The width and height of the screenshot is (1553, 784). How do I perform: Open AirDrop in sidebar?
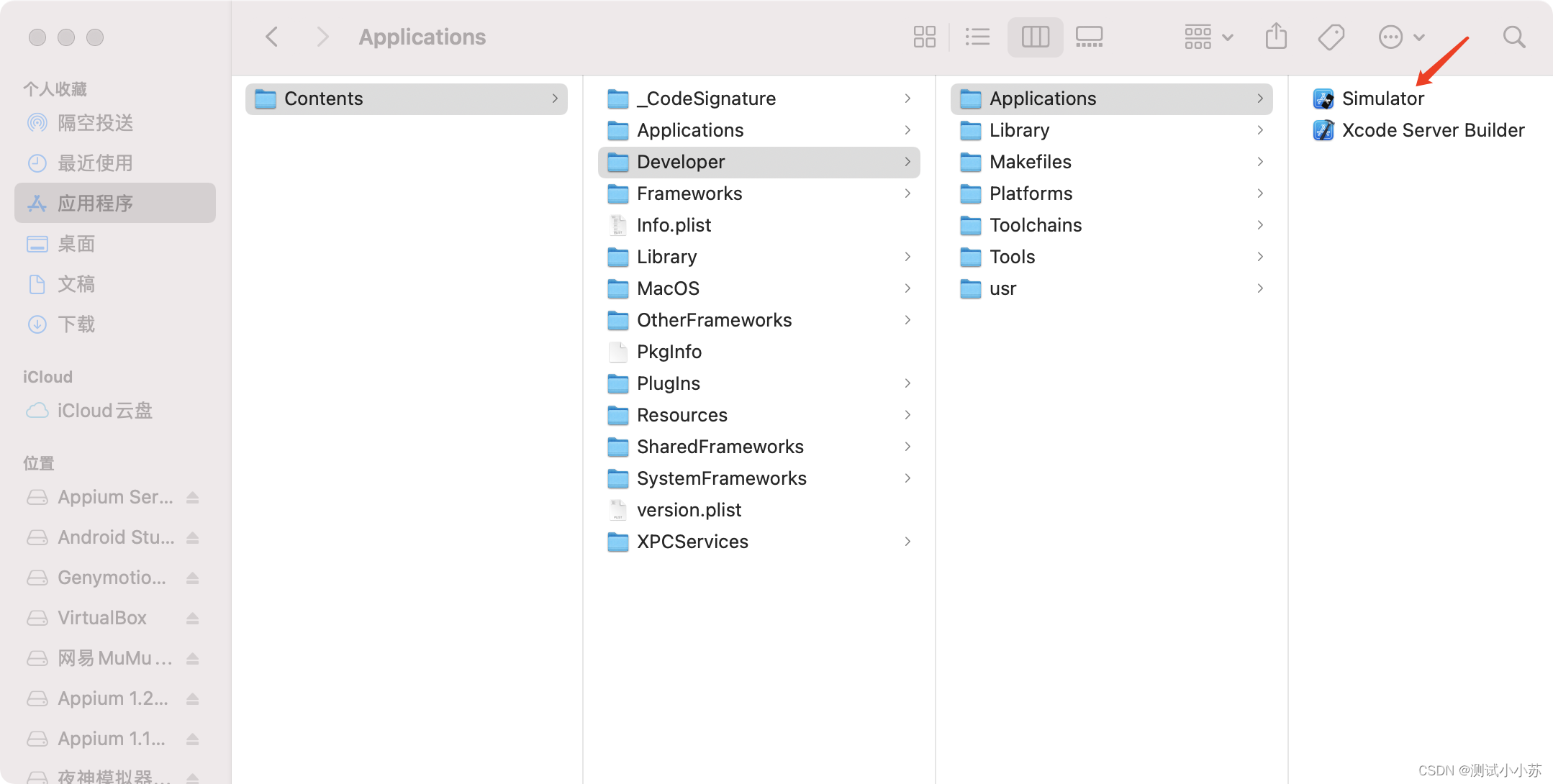coord(95,123)
